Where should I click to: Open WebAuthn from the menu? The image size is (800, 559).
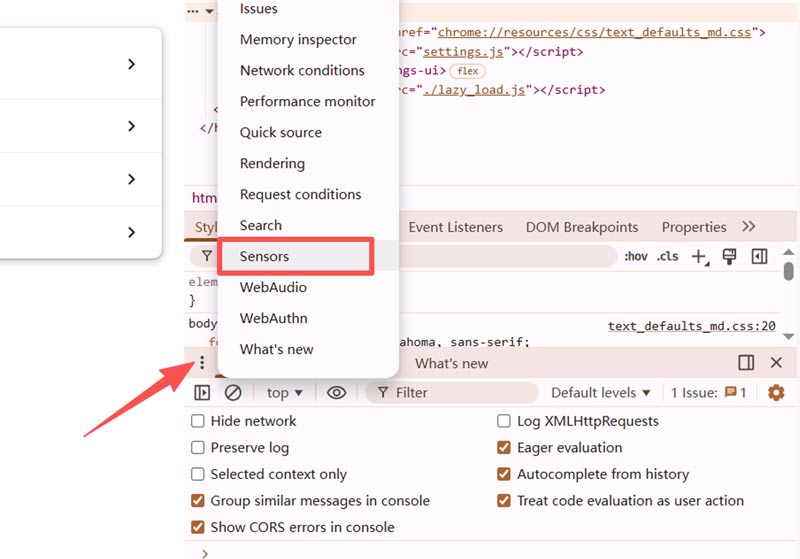tap(308, 318)
